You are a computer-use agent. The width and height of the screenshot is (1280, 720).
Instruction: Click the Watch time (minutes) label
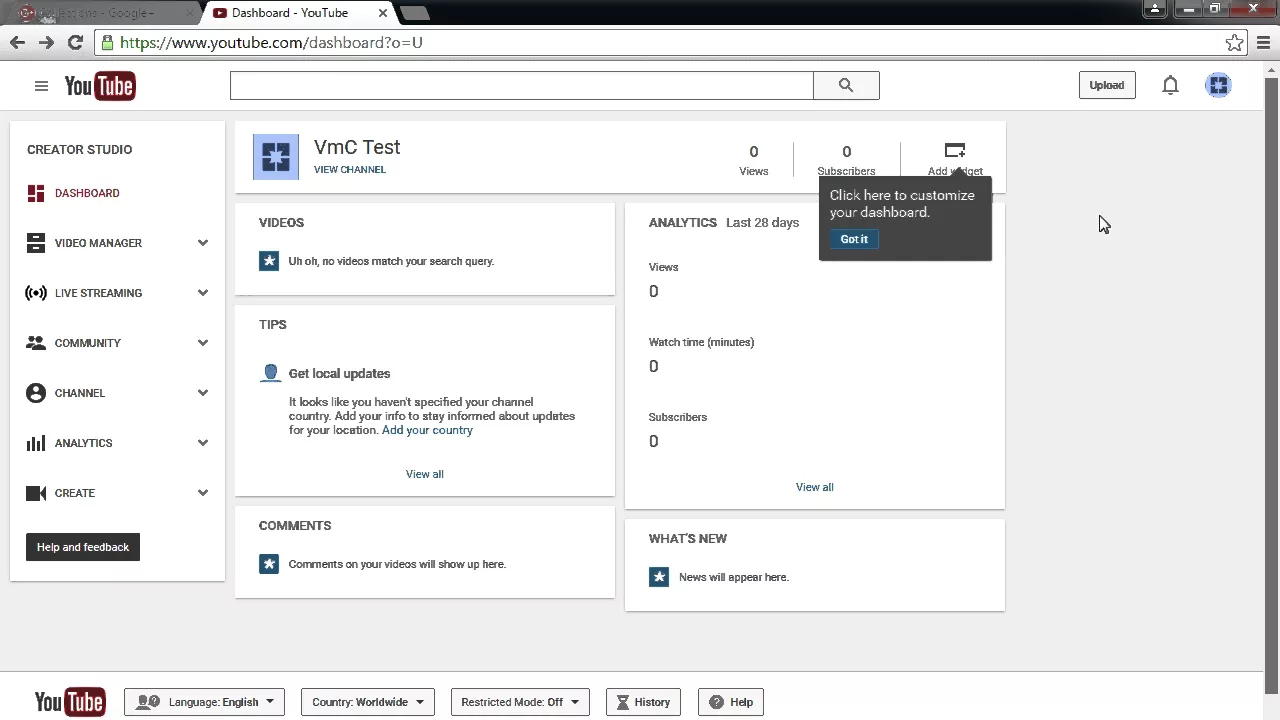[x=701, y=342]
